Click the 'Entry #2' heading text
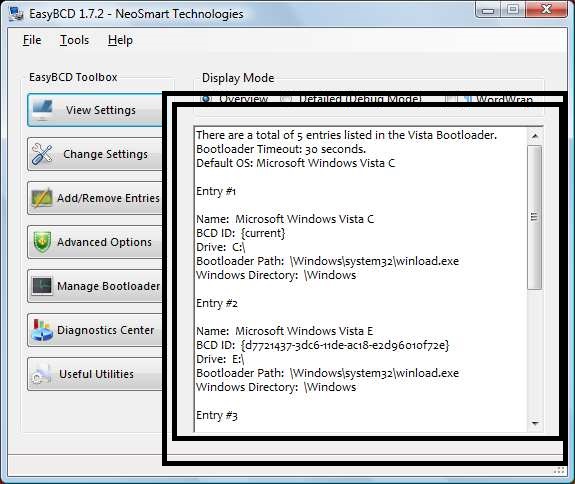 (x=217, y=303)
